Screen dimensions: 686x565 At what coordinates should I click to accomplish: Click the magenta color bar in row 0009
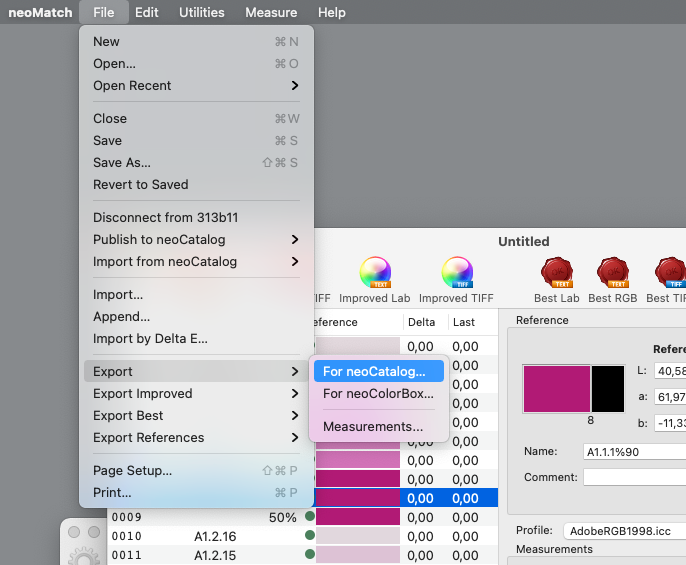(x=358, y=516)
